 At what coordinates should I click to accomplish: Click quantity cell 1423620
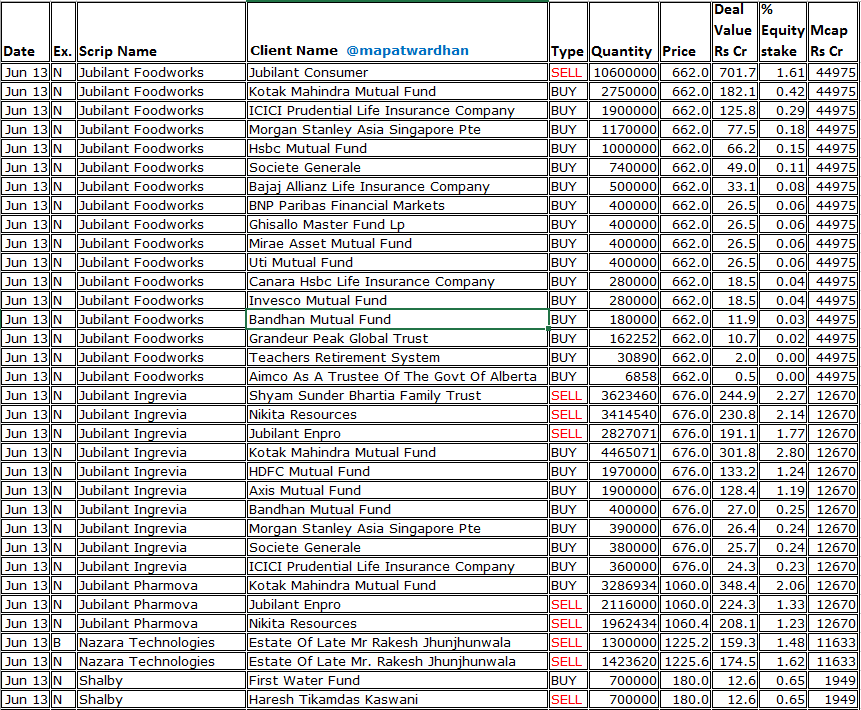(x=624, y=662)
